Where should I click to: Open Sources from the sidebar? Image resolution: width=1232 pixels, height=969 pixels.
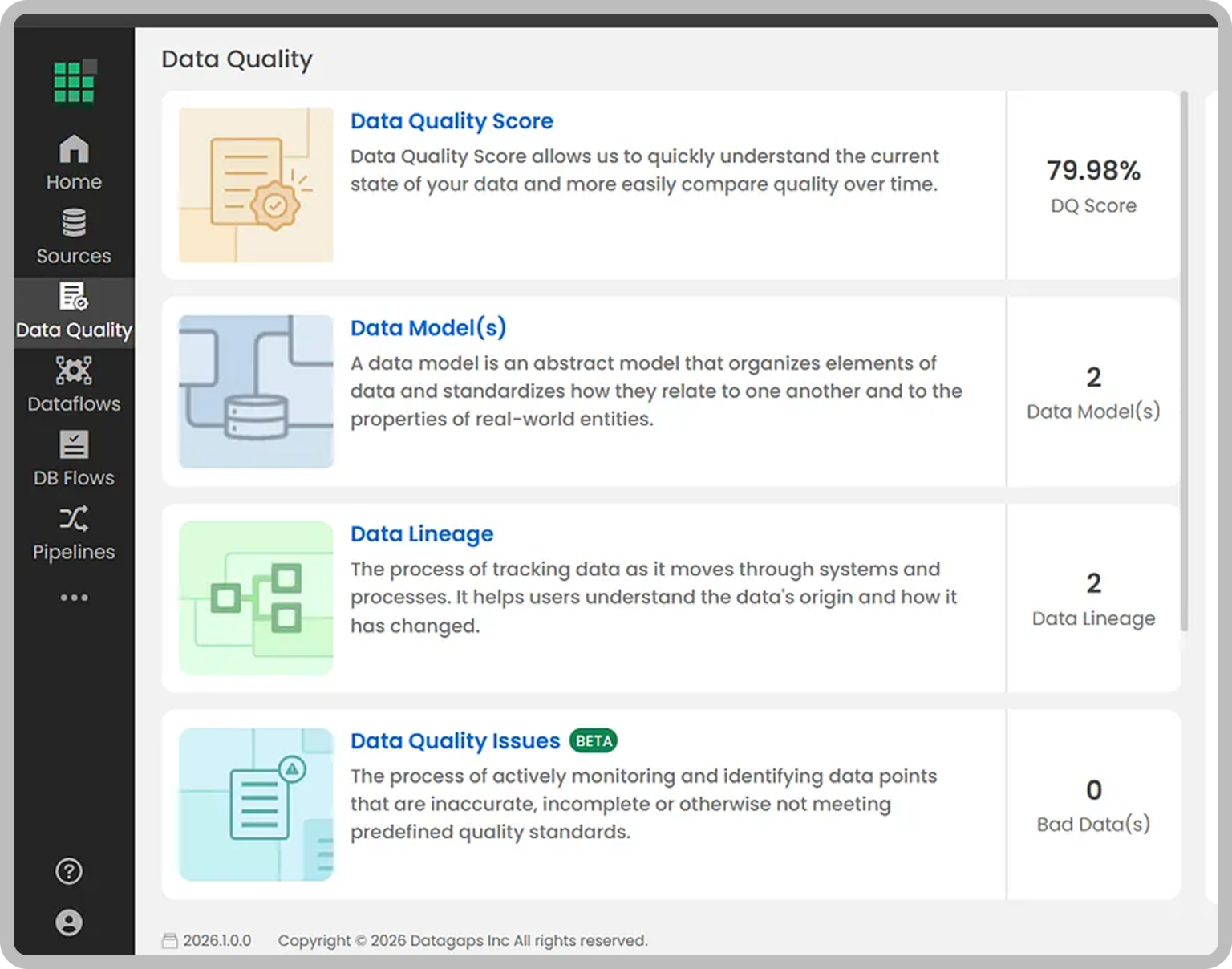74,237
